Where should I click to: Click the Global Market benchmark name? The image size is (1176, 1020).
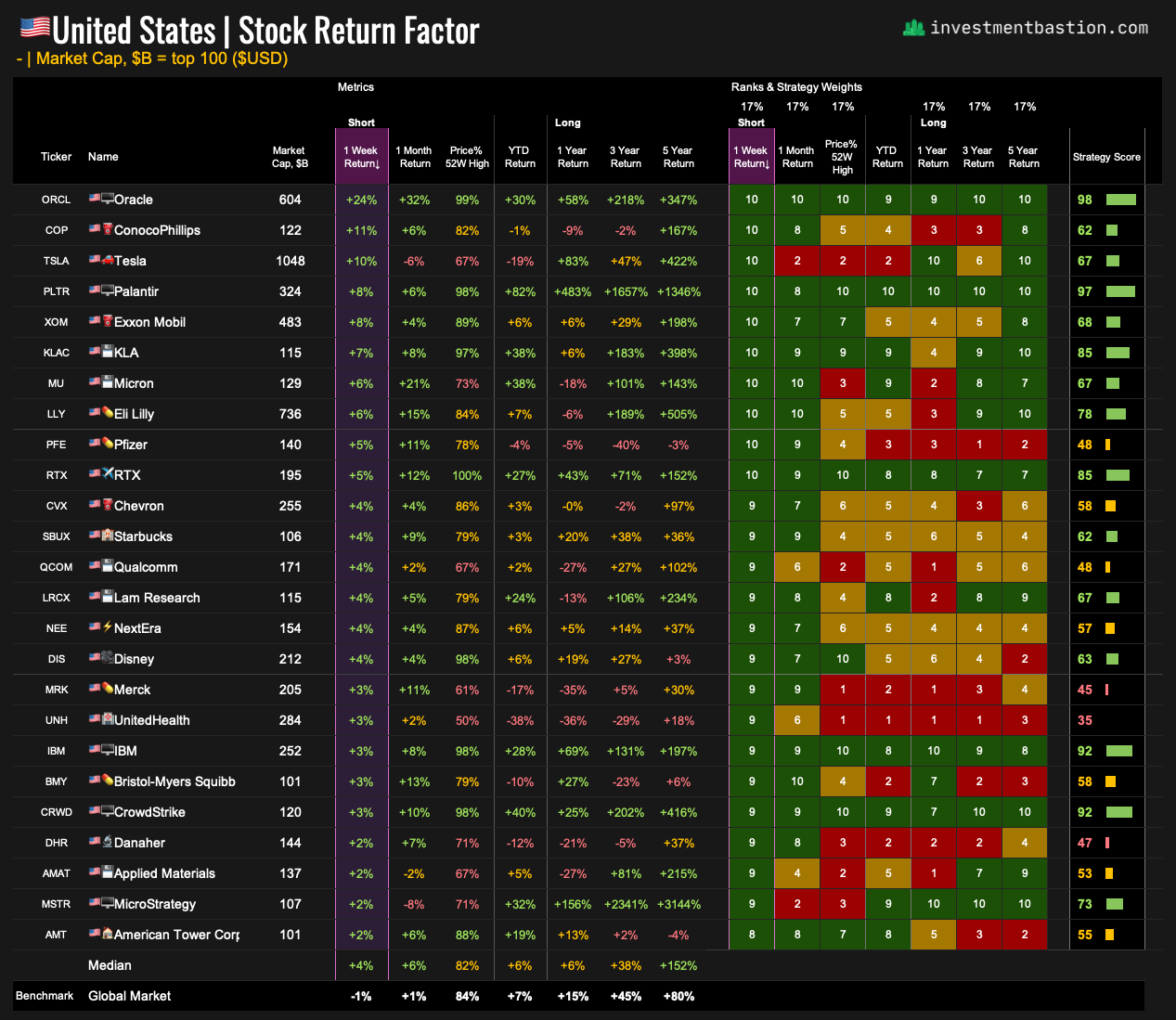pyautogui.click(x=129, y=996)
